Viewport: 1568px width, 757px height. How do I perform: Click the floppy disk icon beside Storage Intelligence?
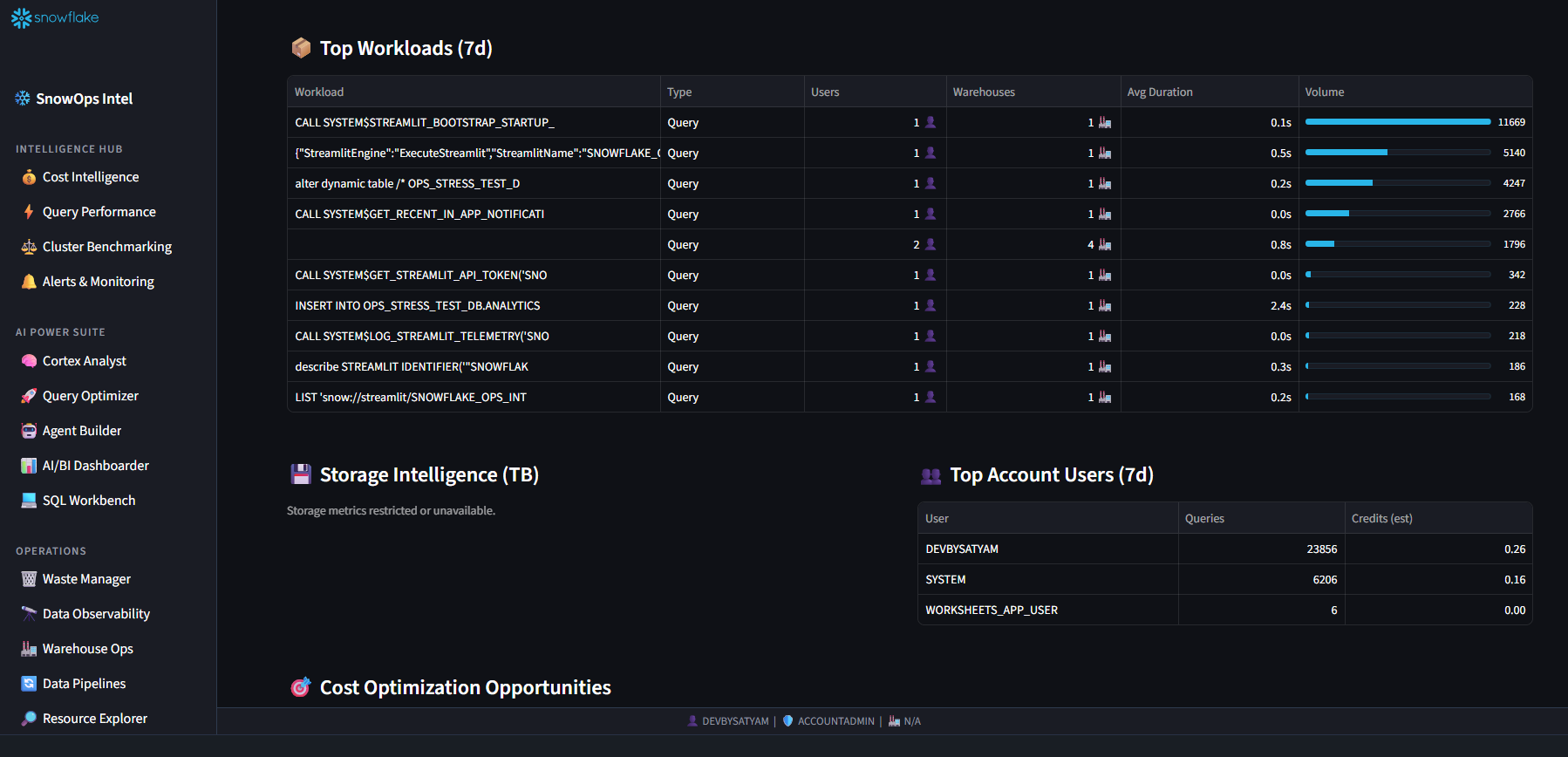pos(301,474)
